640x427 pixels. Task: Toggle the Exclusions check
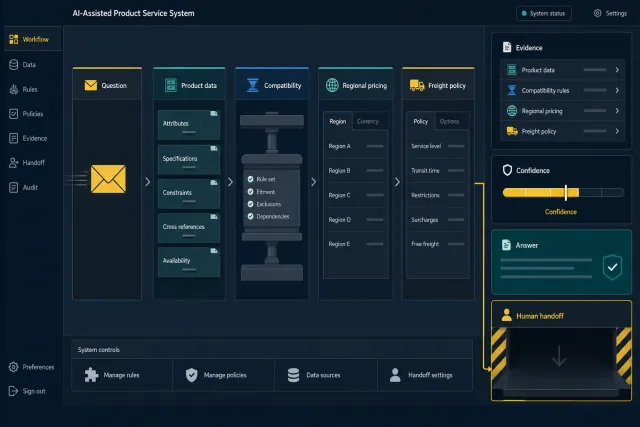(251, 204)
